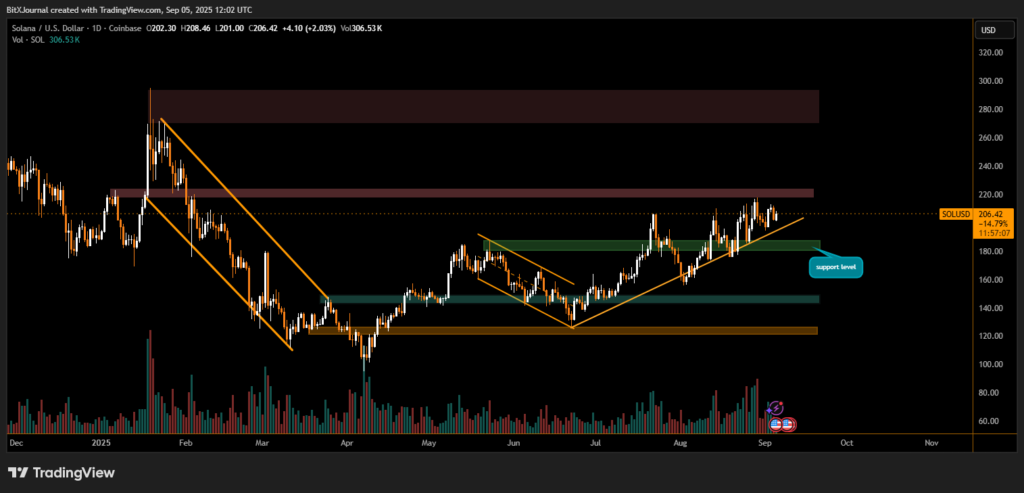Select the pink resistance zone near 220
1024x493 pixels.
pos(460,193)
